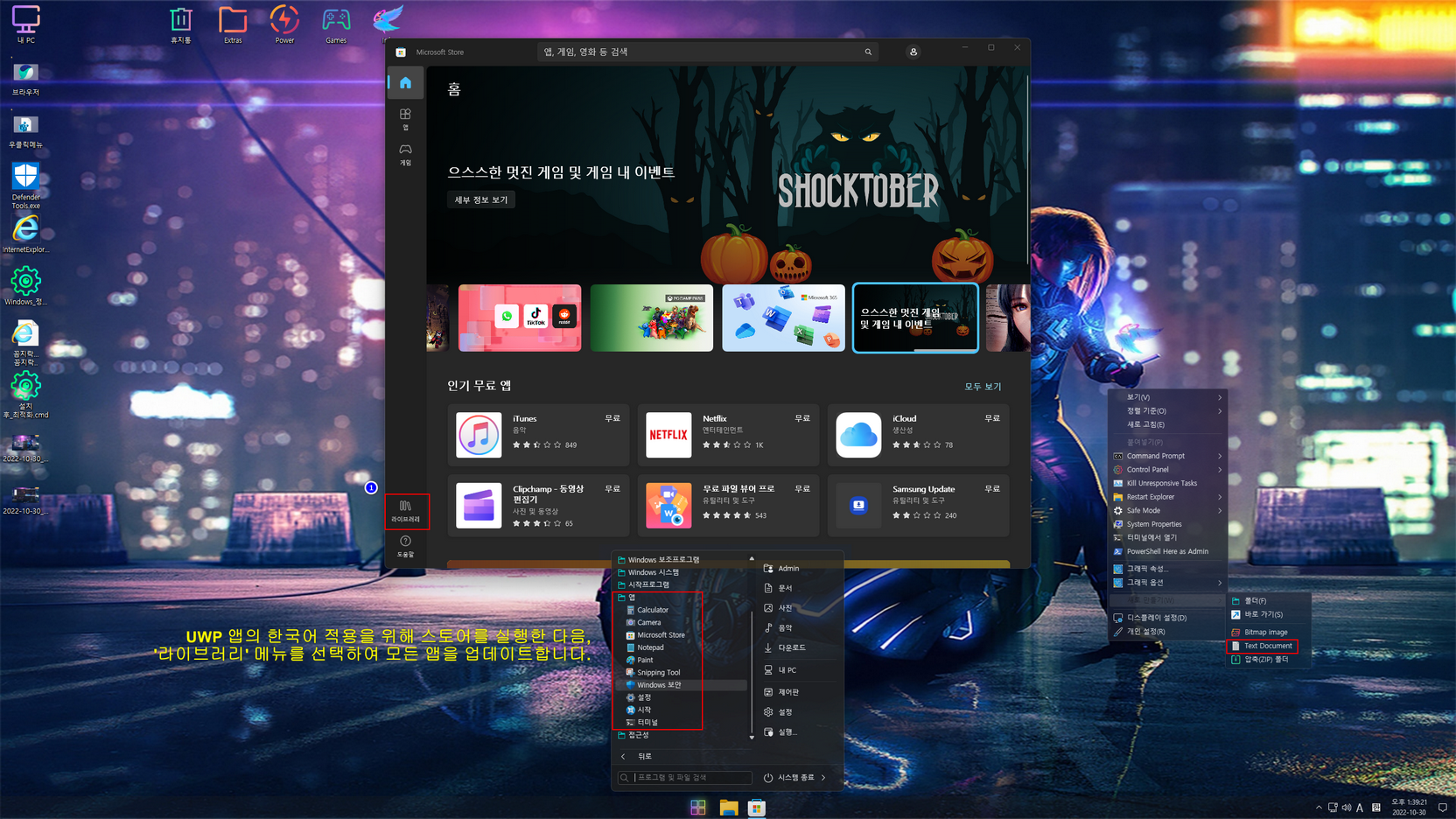1456x819 pixels.
Task: Open the 무료 파일 뷰어 프로 app card
Action: (728, 505)
